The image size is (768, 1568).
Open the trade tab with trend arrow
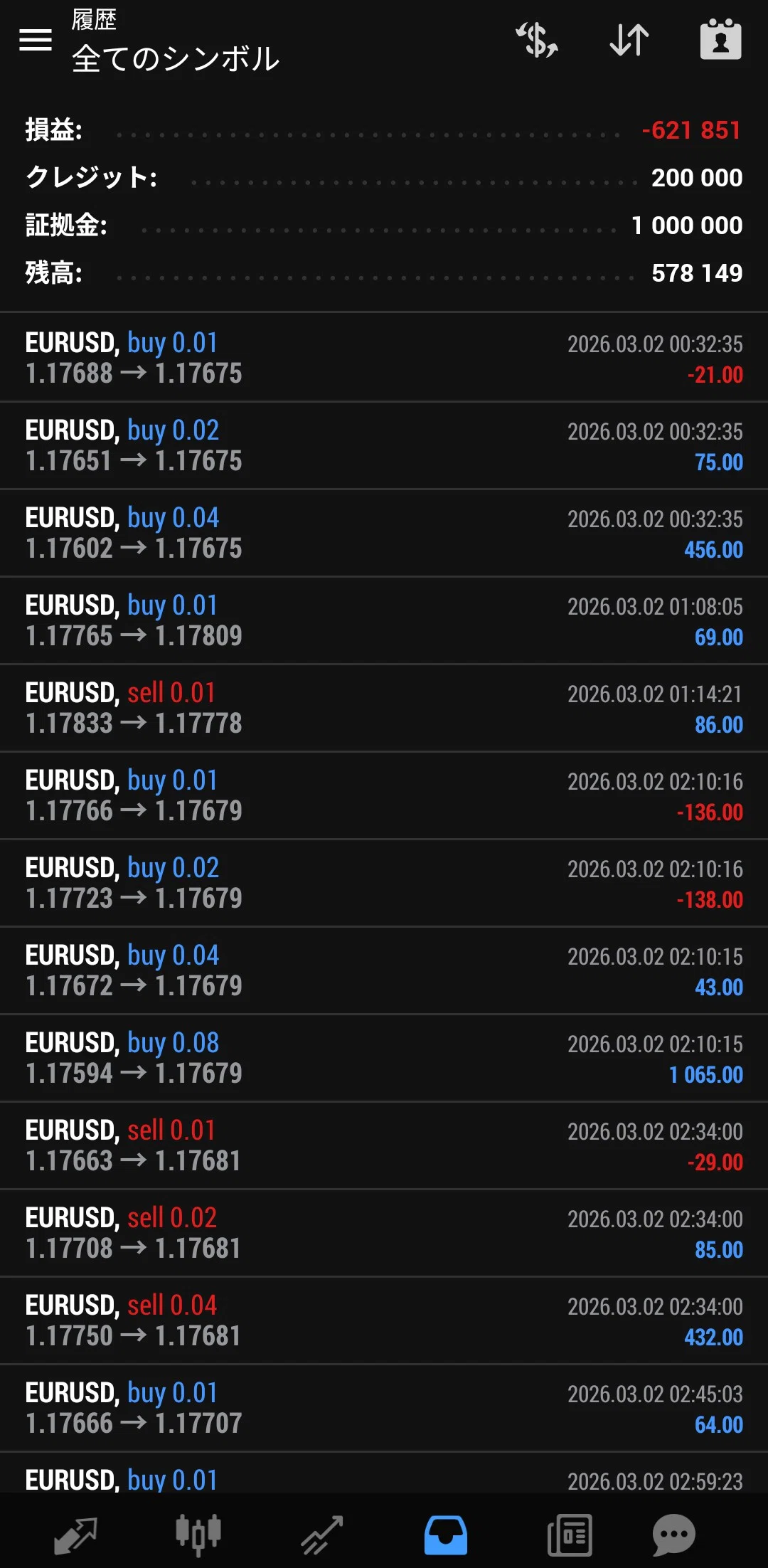322,1535
